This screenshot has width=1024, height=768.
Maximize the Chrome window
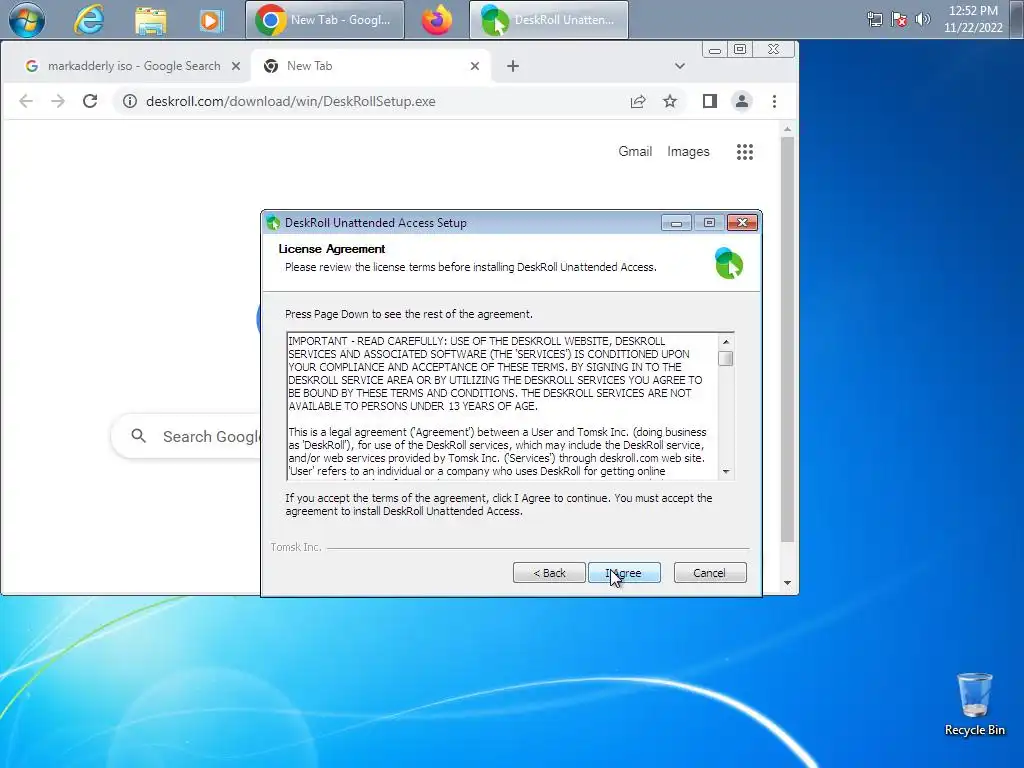click(740, 50)
